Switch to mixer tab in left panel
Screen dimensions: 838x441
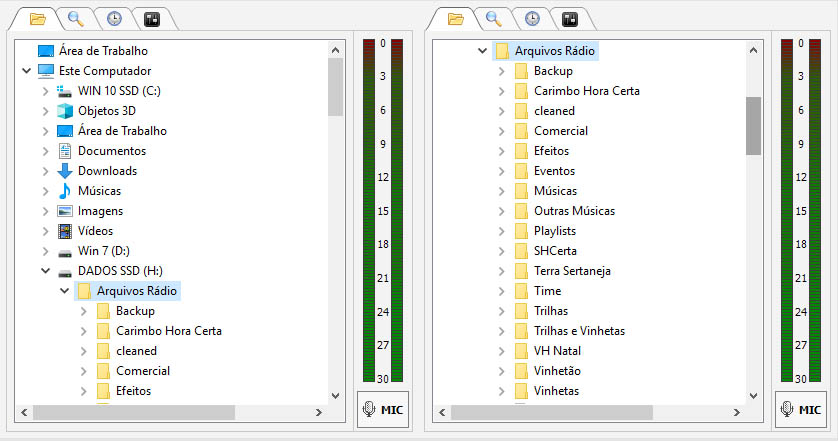[x=152, y=19]
